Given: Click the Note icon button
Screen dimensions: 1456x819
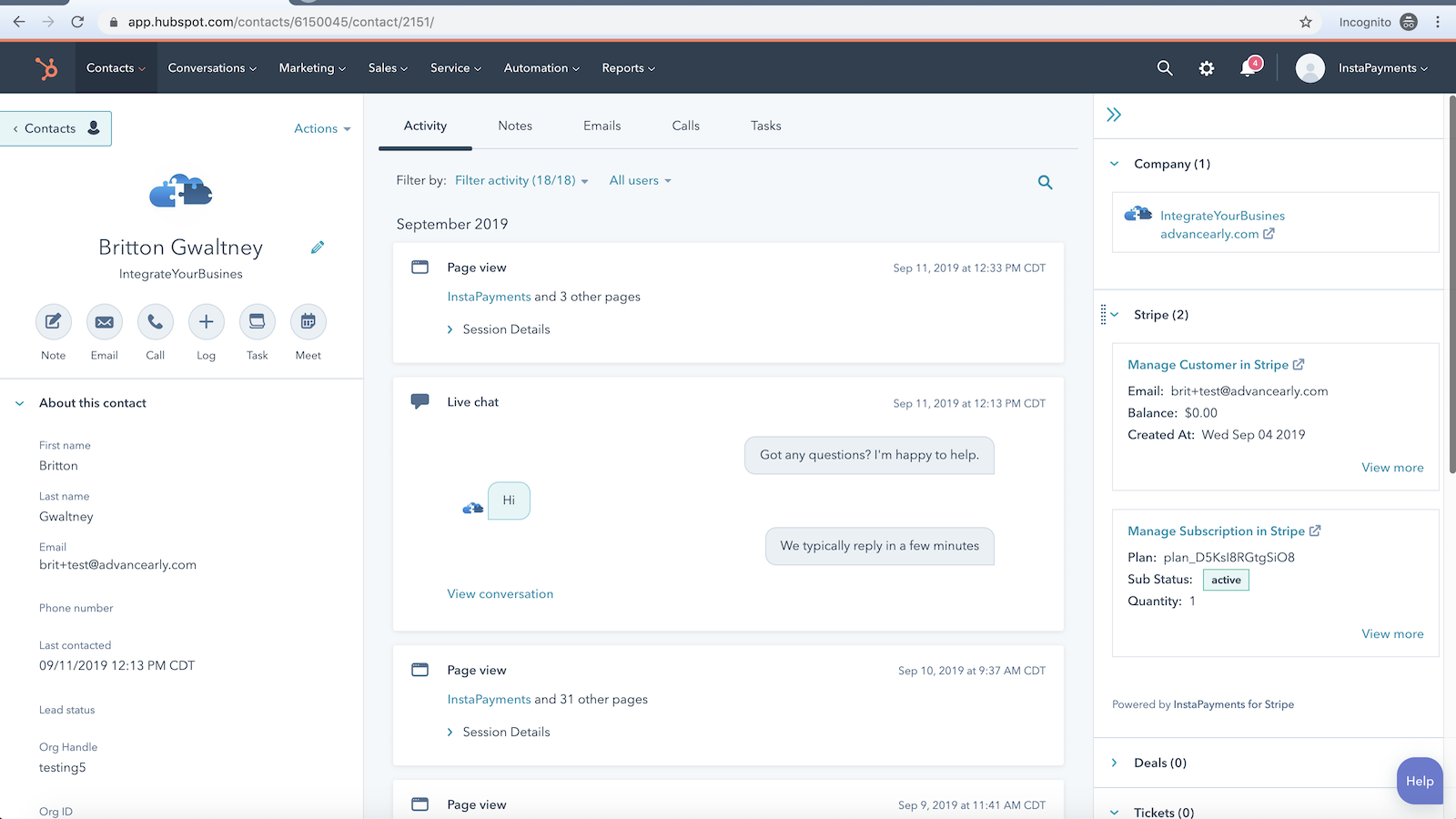Looking at the screenshot, I should coord(54,321).
